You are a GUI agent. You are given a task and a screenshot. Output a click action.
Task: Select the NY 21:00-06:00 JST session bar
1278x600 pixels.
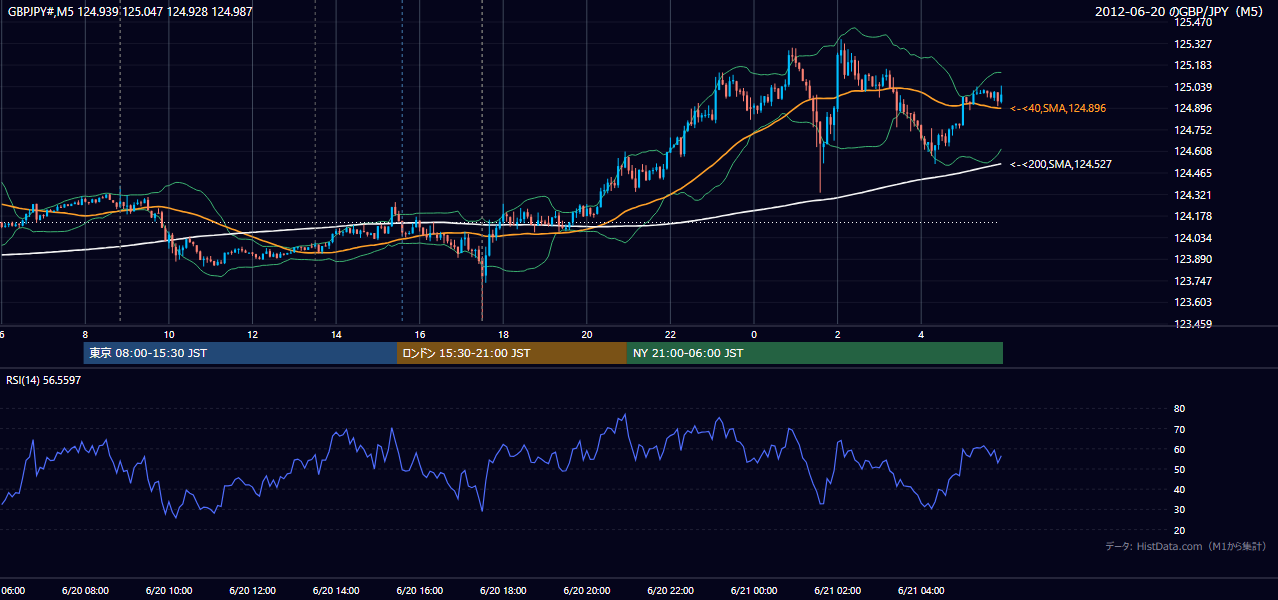point(815,353)
